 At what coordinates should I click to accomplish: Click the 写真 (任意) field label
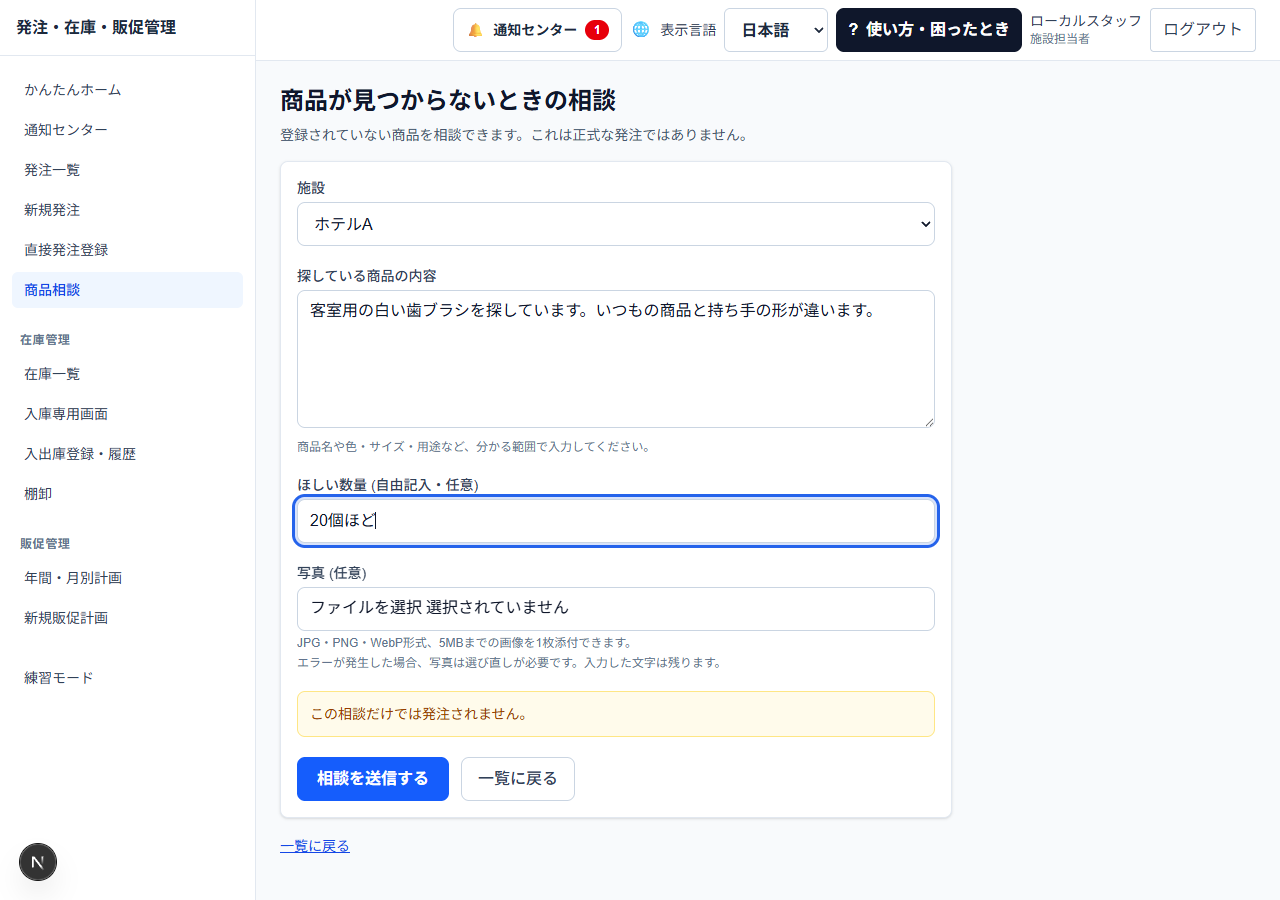[x=332, y=573]
